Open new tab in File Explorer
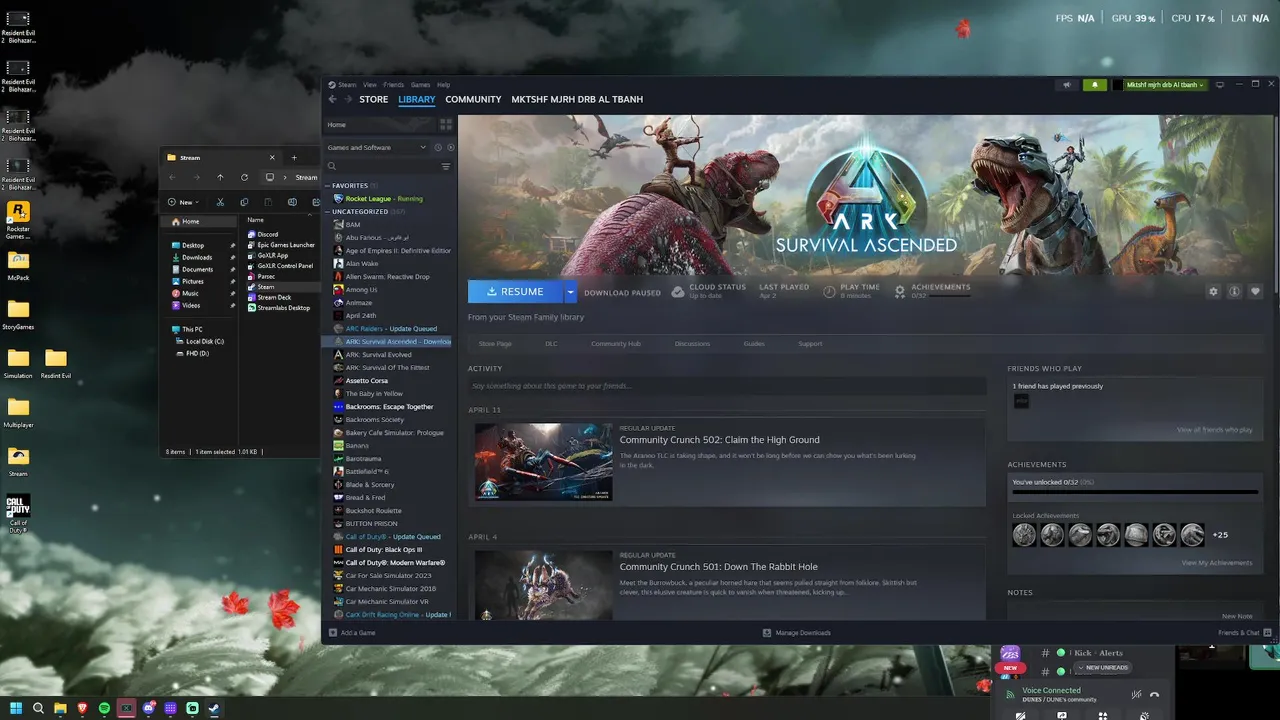Image resolution: width=1280 pixels, height=720 pixels. pos(294,157)
